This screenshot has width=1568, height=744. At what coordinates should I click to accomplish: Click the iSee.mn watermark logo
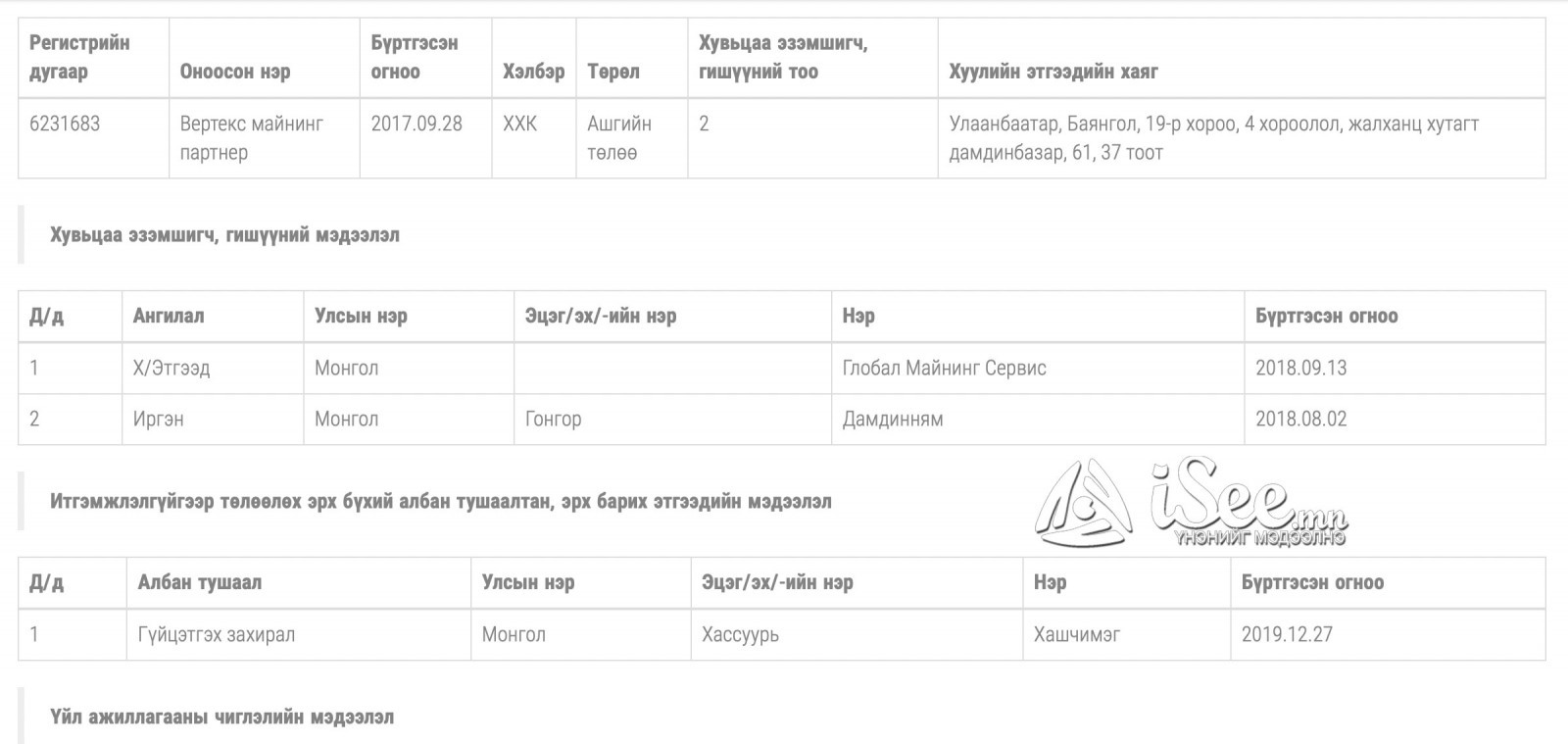[1191, 503]
